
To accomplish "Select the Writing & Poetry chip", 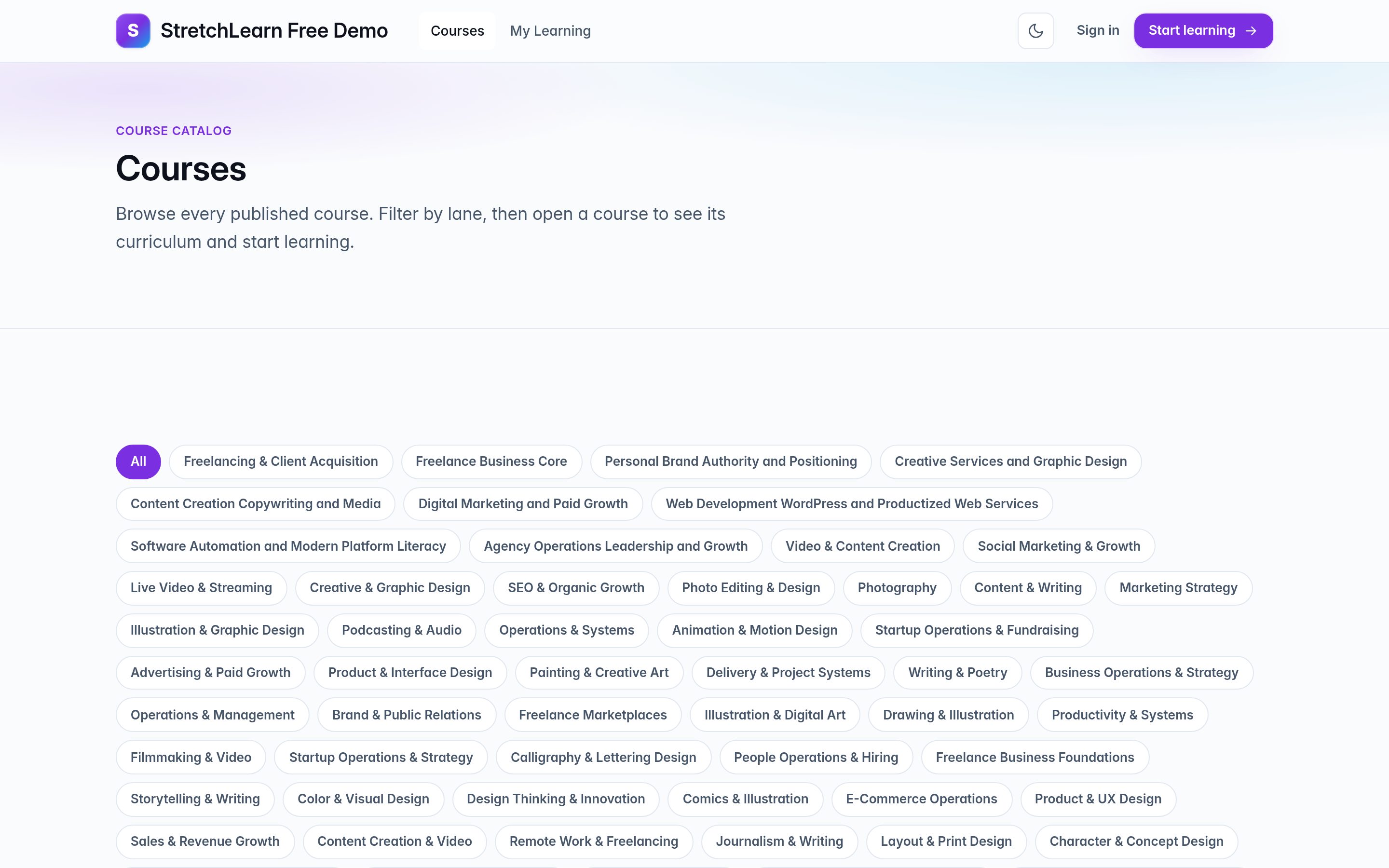I will 957,673.
